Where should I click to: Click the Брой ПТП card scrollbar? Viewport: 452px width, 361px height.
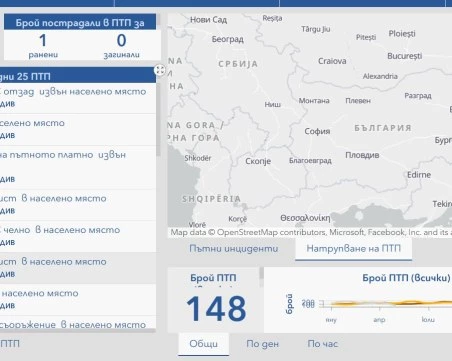pos(261,274)
